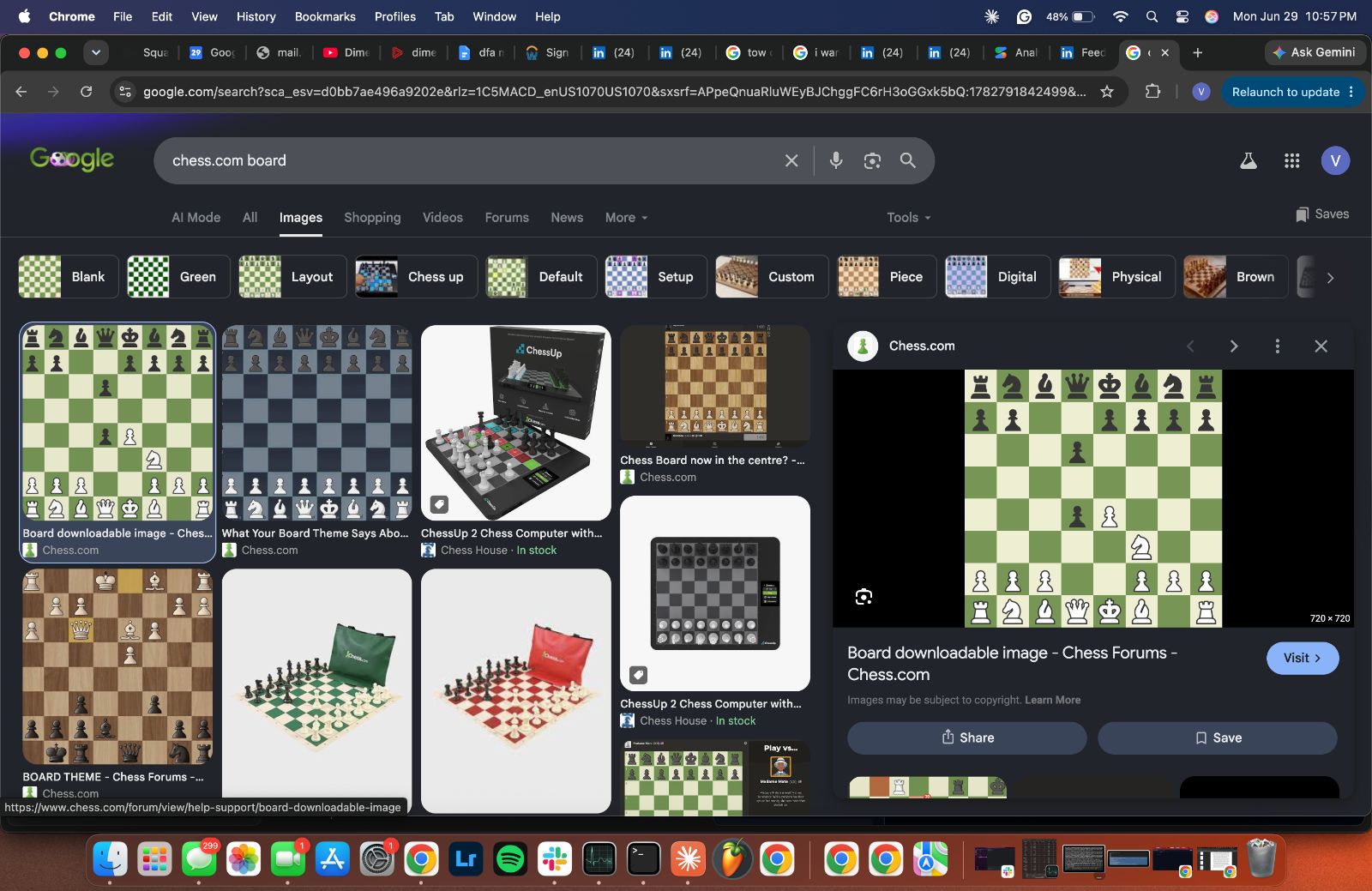Filter images by the Blank chip
The image size is (1372, 891).
(x=69, y=277)
